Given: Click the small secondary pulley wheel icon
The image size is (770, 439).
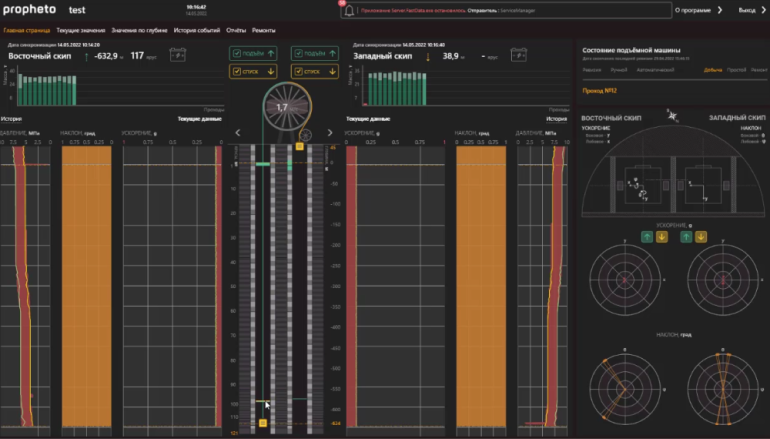Looking at the screenshot, I should coord(305,135).
